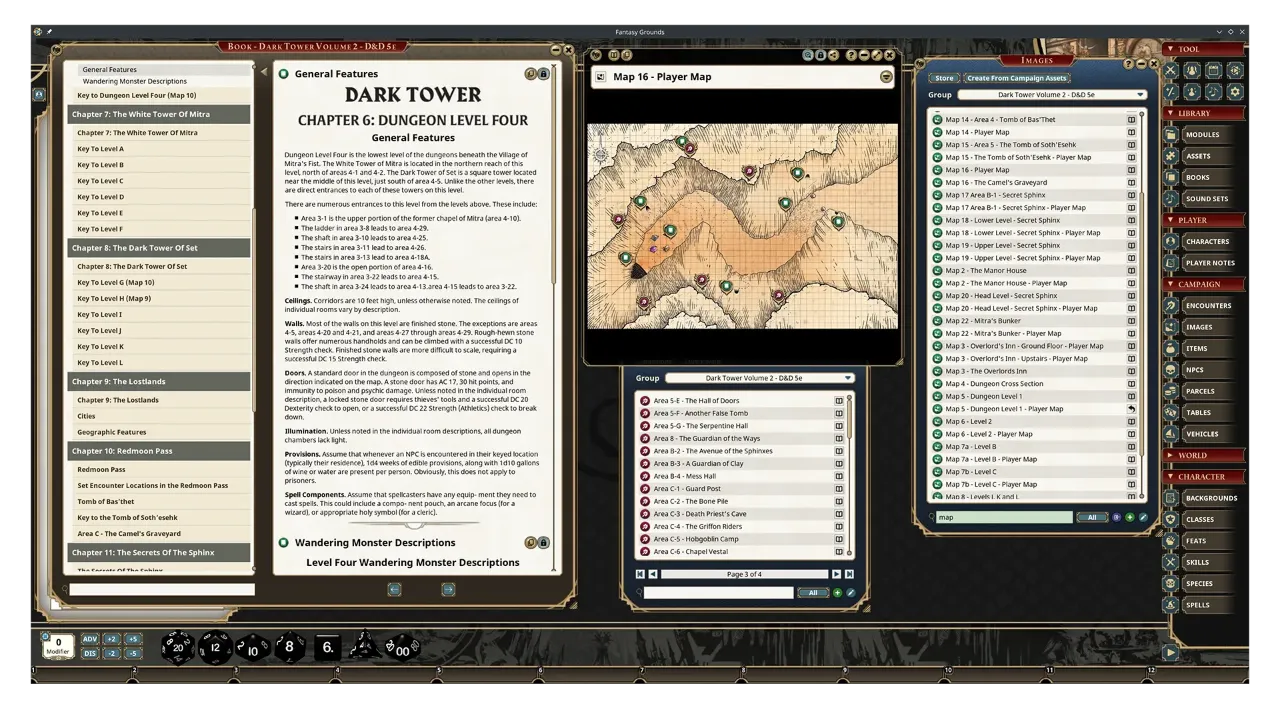Open Sound Sets music note icon
1280x720 pixels.
point(1170,199)
